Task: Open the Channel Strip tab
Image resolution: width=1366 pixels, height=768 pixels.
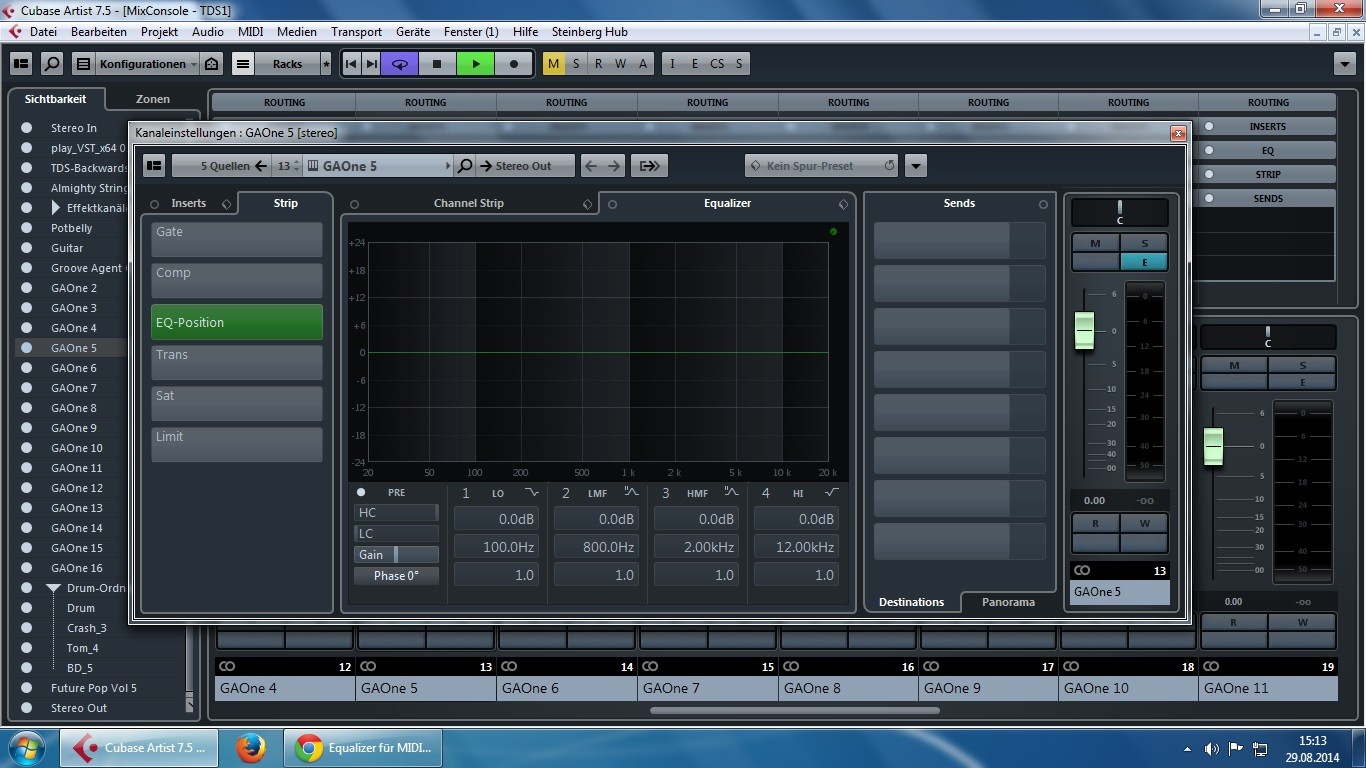Action: [469, 203]
